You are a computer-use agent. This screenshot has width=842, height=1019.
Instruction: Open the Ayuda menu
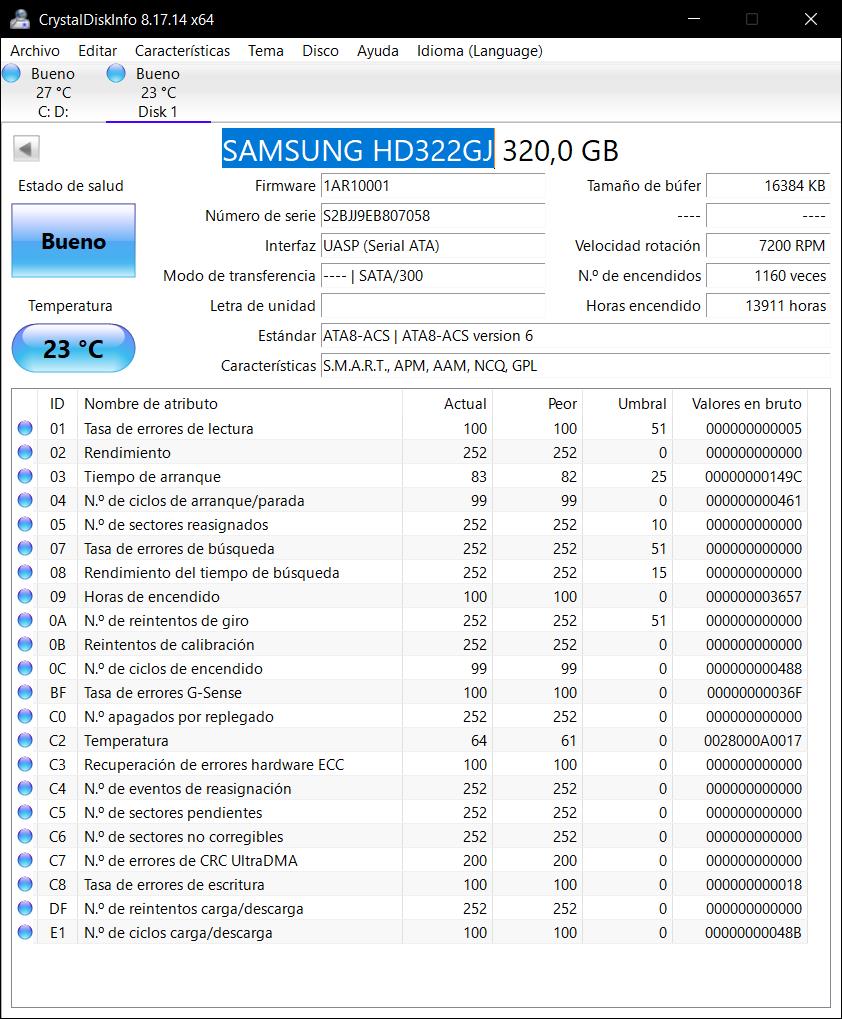(377, 51)
